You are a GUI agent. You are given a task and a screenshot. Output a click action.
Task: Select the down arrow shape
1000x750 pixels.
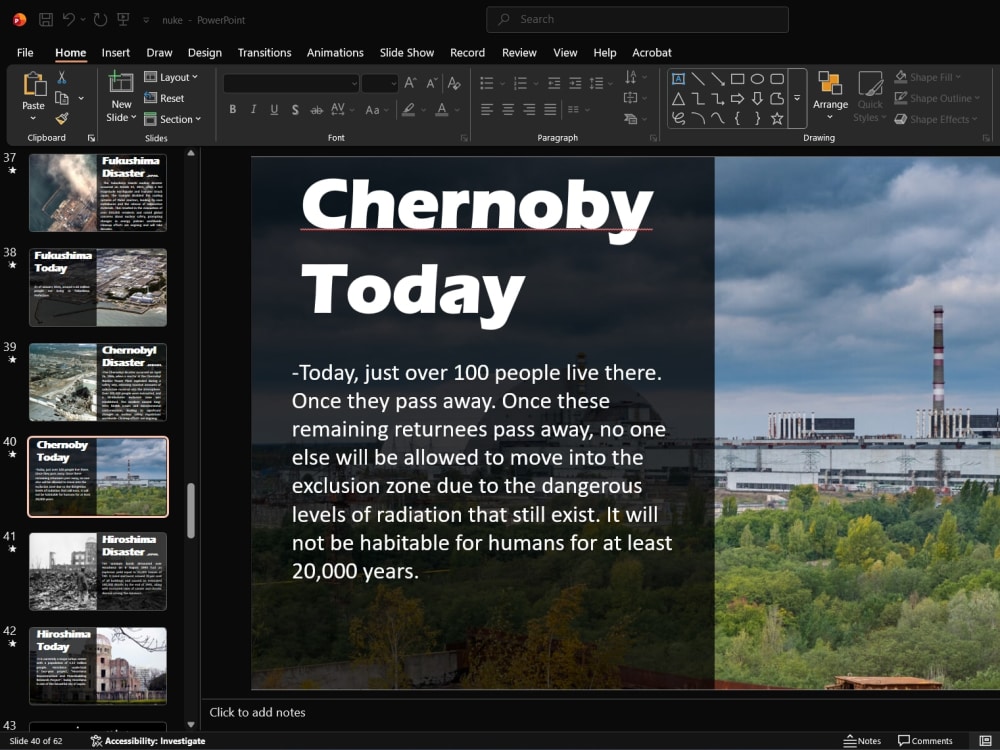tap(757, 98)
